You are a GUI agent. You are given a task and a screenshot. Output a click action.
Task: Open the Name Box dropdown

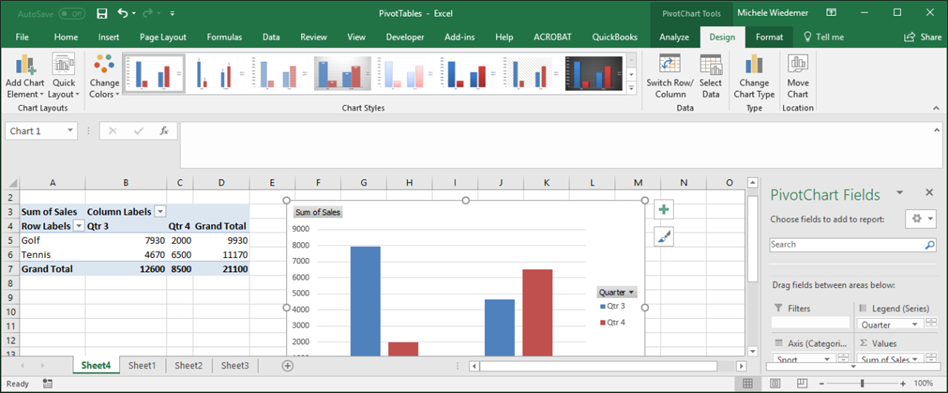coord(71,131)
